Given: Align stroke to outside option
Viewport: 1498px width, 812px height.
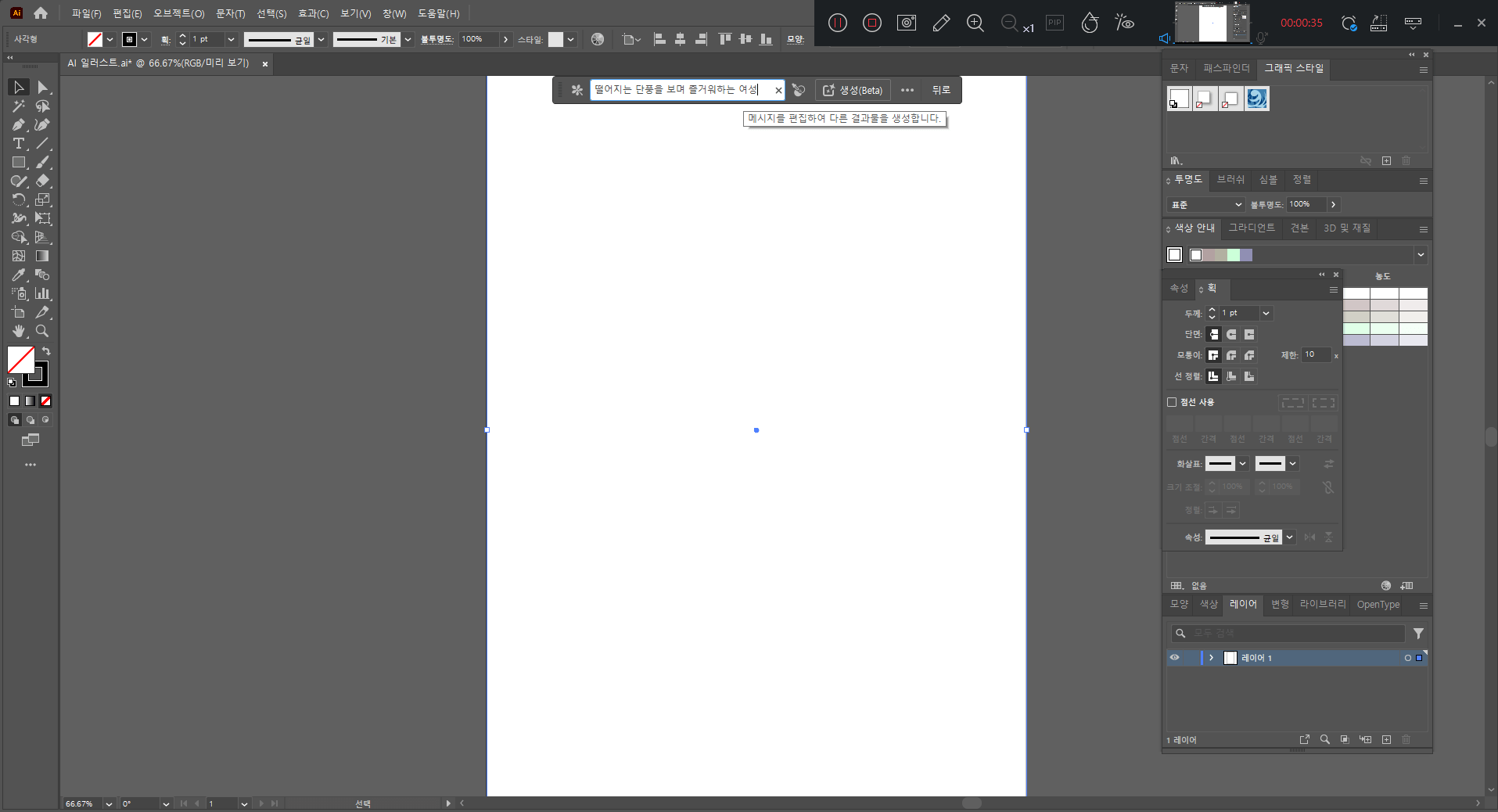Looking at the screenshot, I should pyautogui.click(x=1249, y=376).
